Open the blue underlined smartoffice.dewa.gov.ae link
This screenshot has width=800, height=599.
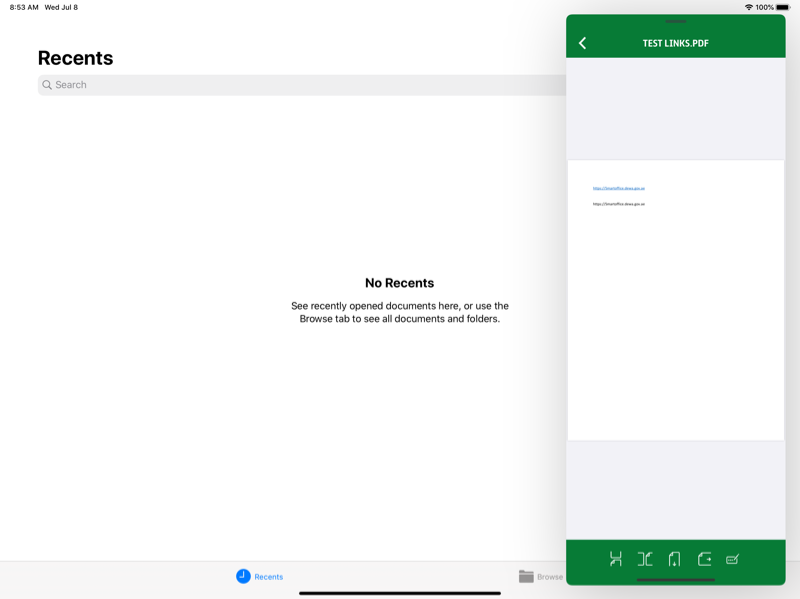click(x=618, y=188)
